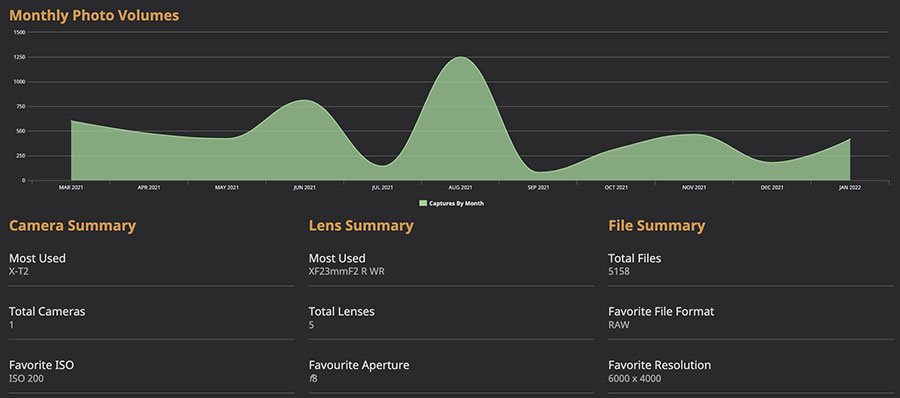Image resolution: width=900 pixels, height=398 pixels.
Task: Click the Lens Summary 'Most Used' label
Action: 337,258
